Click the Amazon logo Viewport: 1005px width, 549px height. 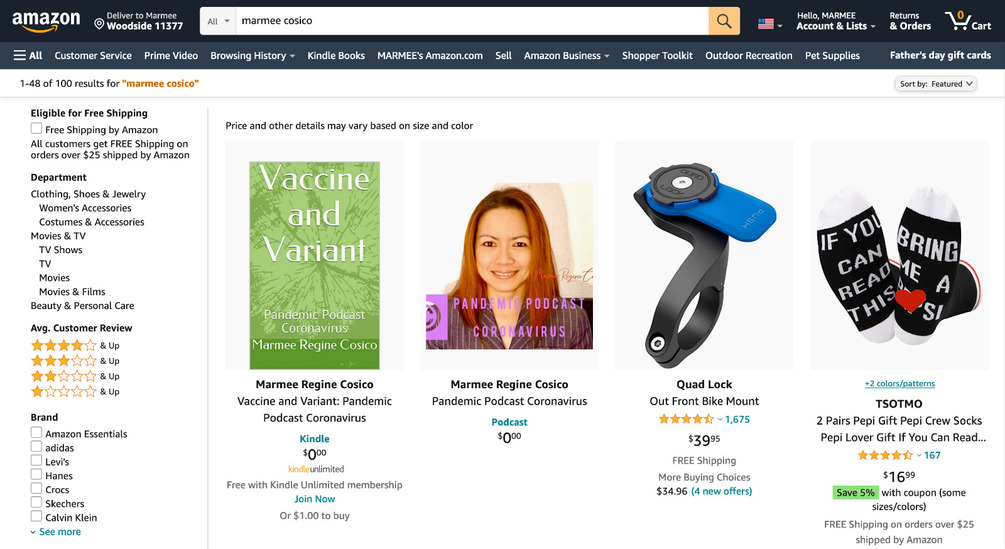(x=46, y=21)
